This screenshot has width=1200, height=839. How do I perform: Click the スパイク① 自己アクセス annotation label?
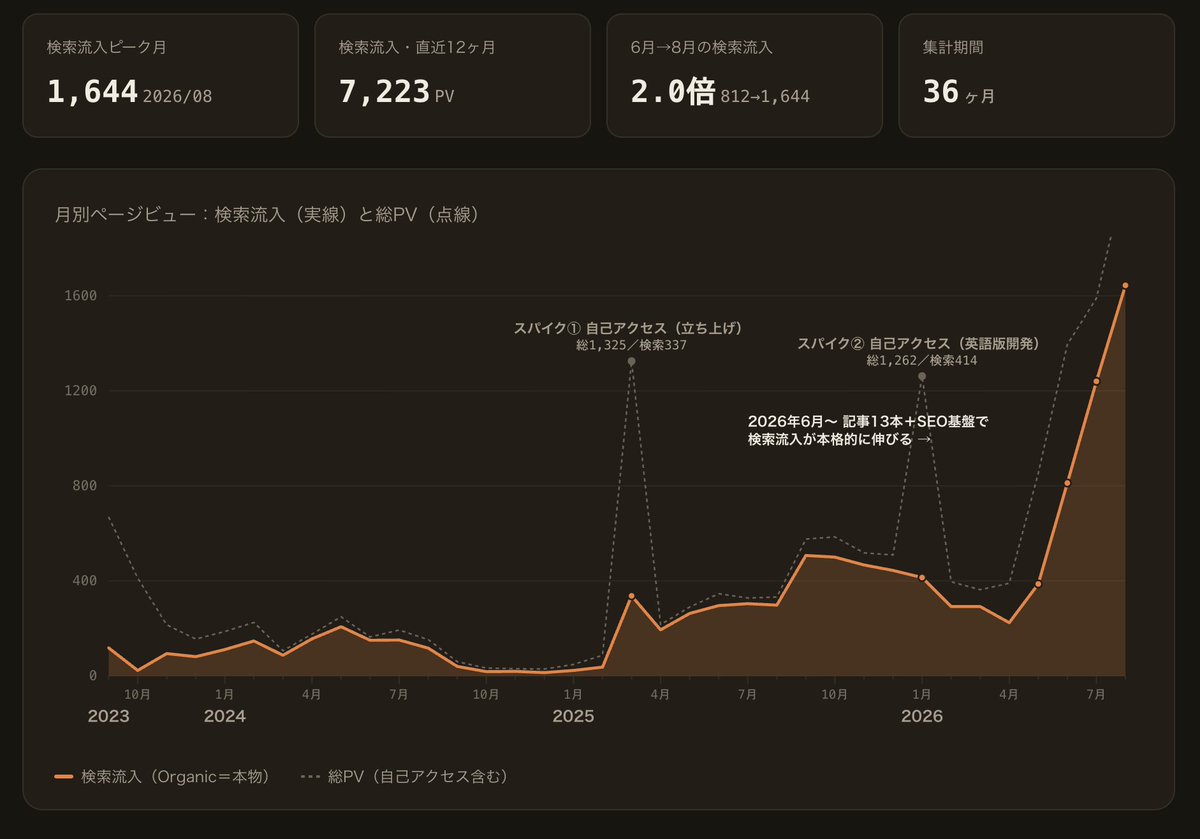[x=627, y=328]
